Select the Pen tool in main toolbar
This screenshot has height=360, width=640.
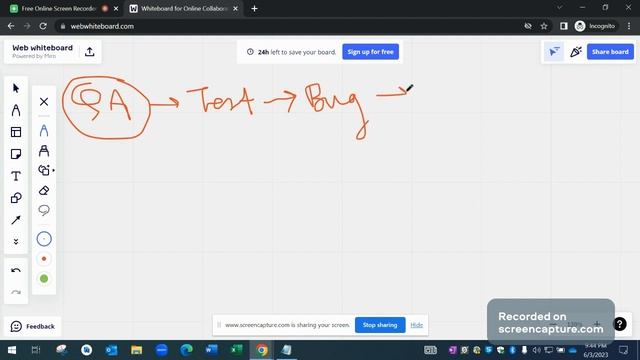16,110
